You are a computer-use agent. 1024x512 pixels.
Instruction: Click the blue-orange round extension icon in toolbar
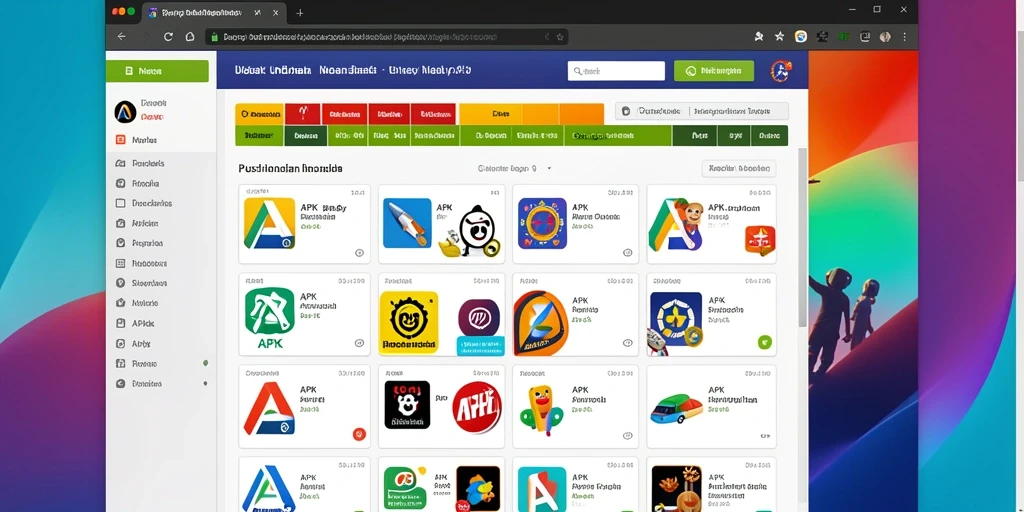pos(801,37)
